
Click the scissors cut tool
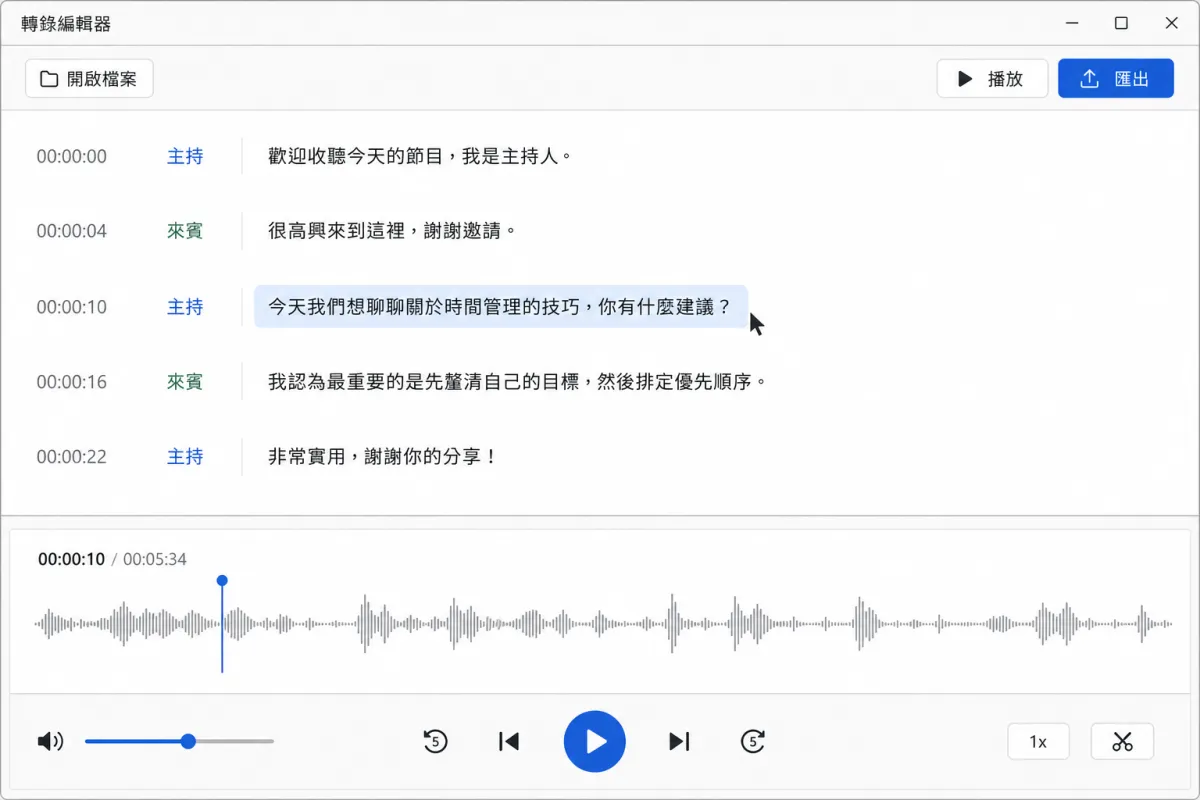1122,741
